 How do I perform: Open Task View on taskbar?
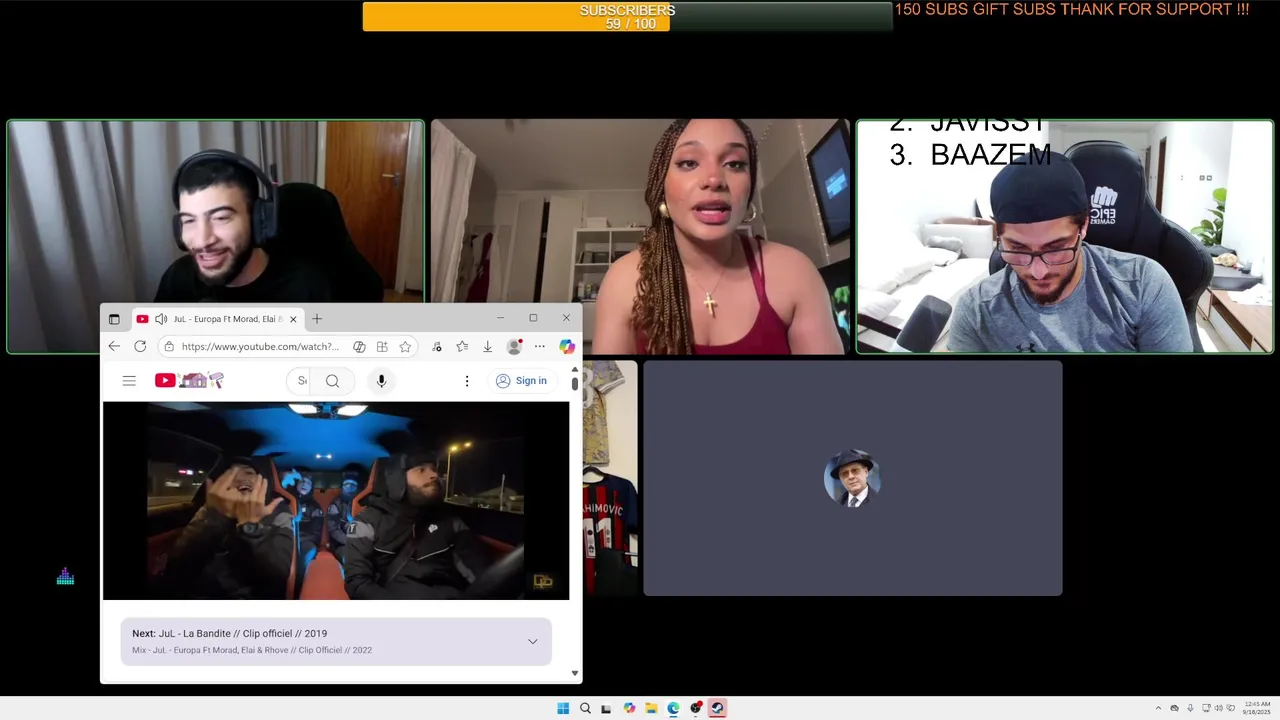pyautogui.click(x=606, y=708)
